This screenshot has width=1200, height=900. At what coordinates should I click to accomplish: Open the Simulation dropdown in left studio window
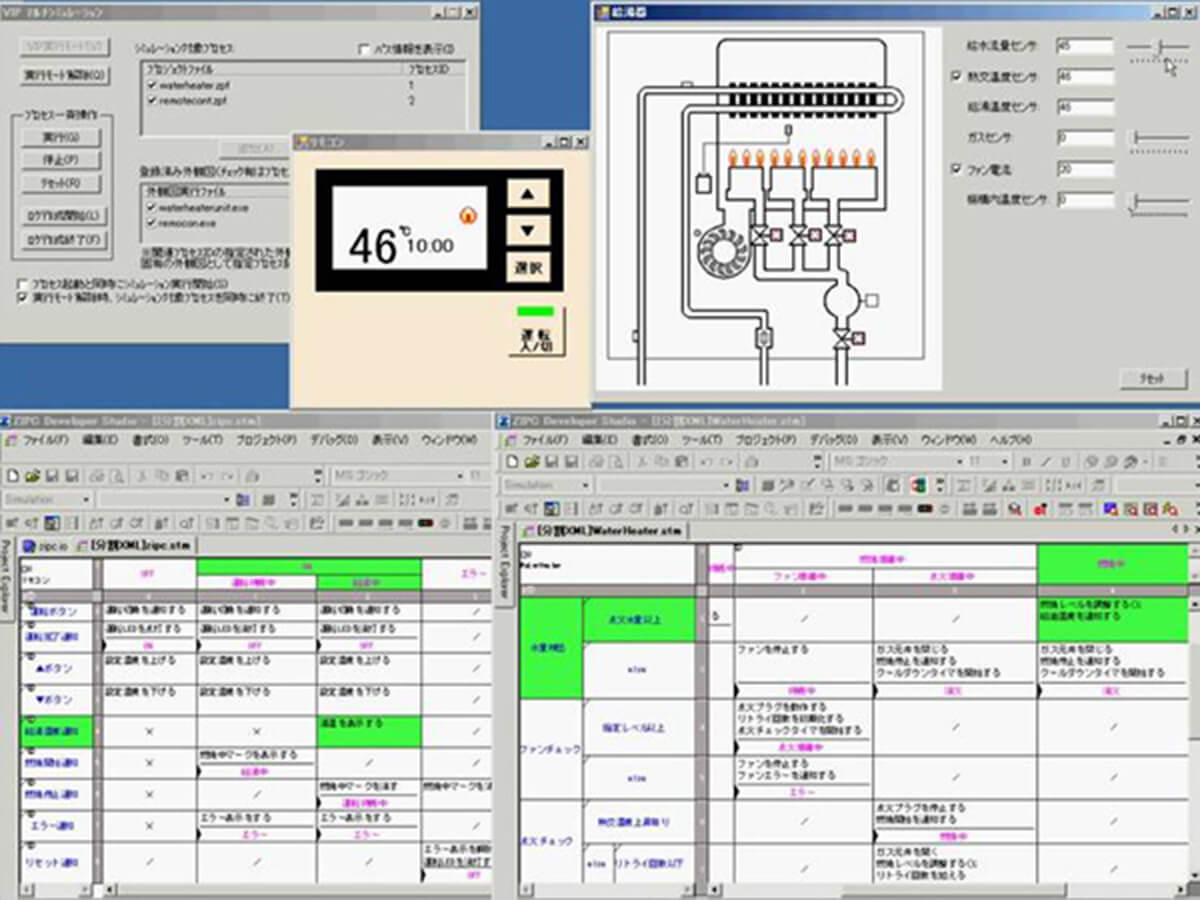(x=85, y=499)
